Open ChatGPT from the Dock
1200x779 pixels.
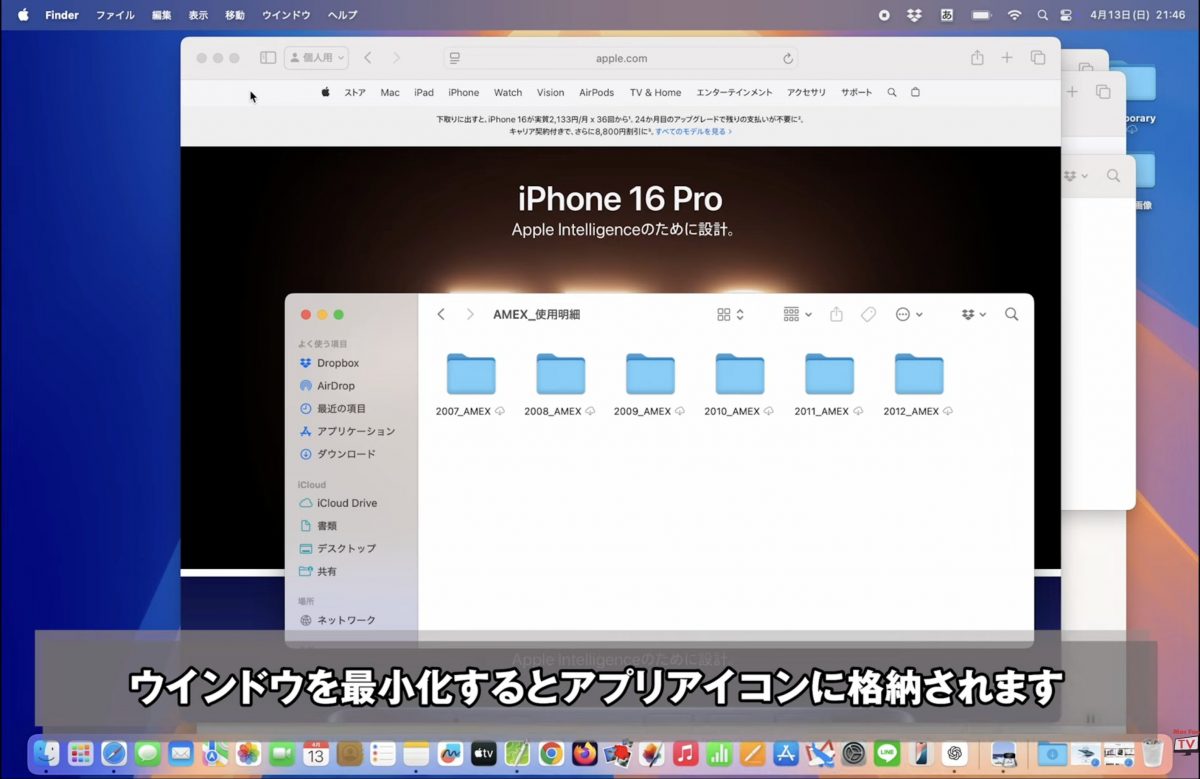click(x=954, y=754)
